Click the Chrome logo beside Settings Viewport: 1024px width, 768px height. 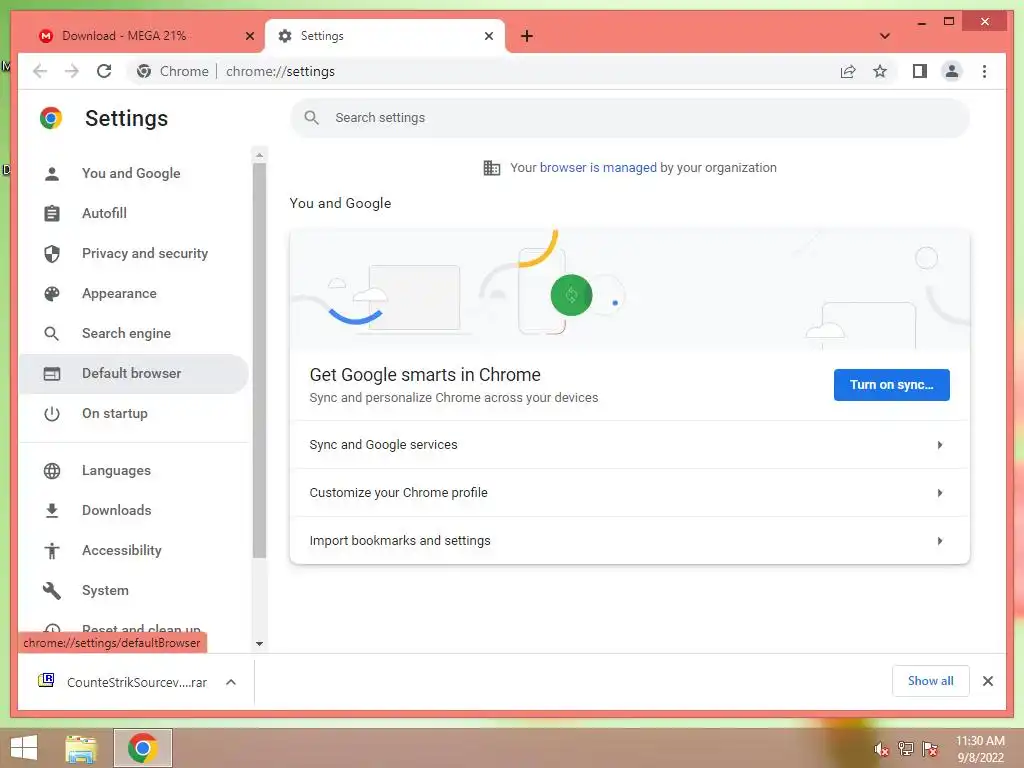51,118
